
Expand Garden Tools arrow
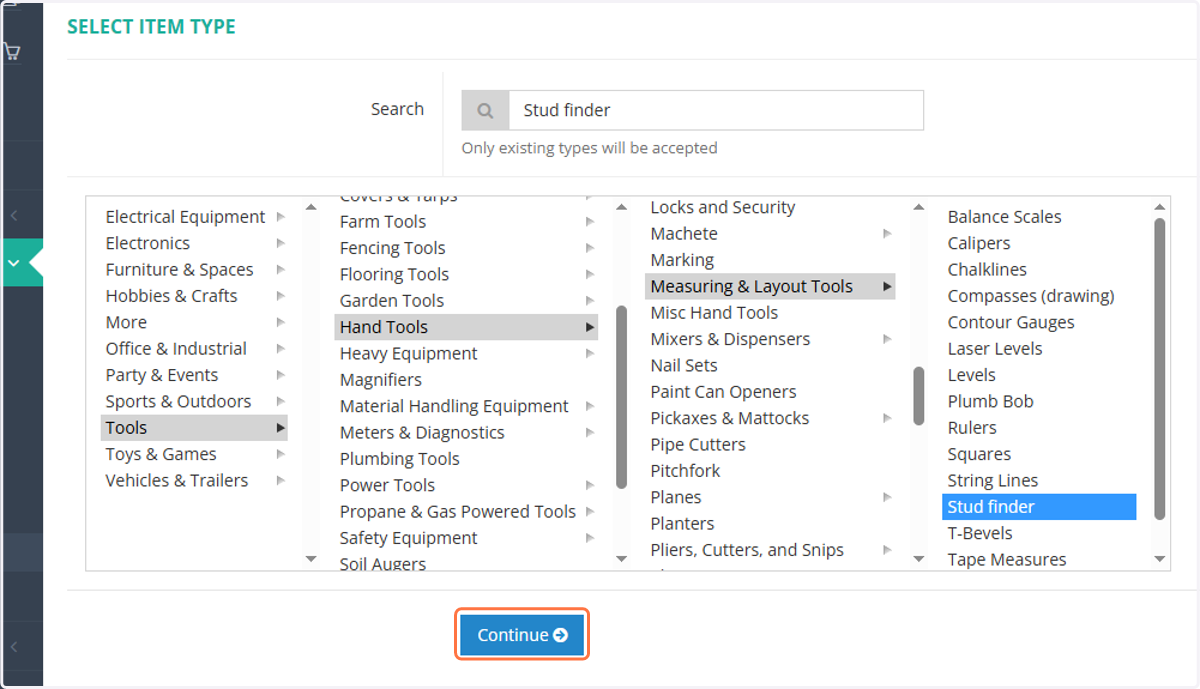pos(590,301)
